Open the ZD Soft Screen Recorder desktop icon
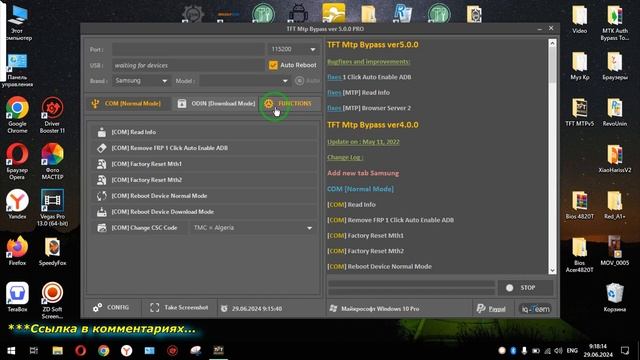The image size is (640, 360). 52,300
